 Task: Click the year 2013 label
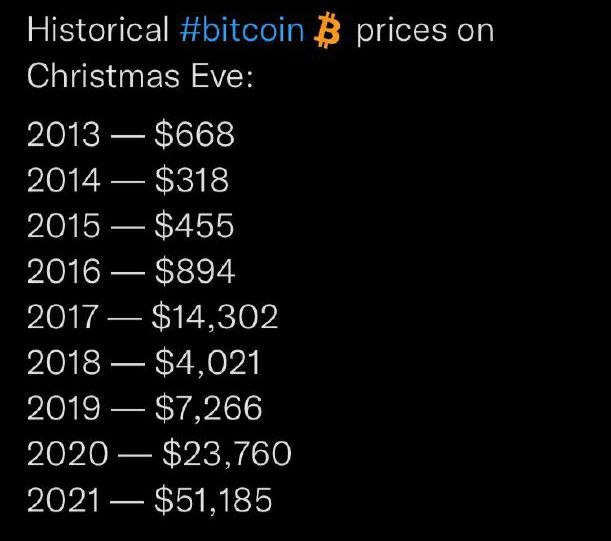[64, 134]
